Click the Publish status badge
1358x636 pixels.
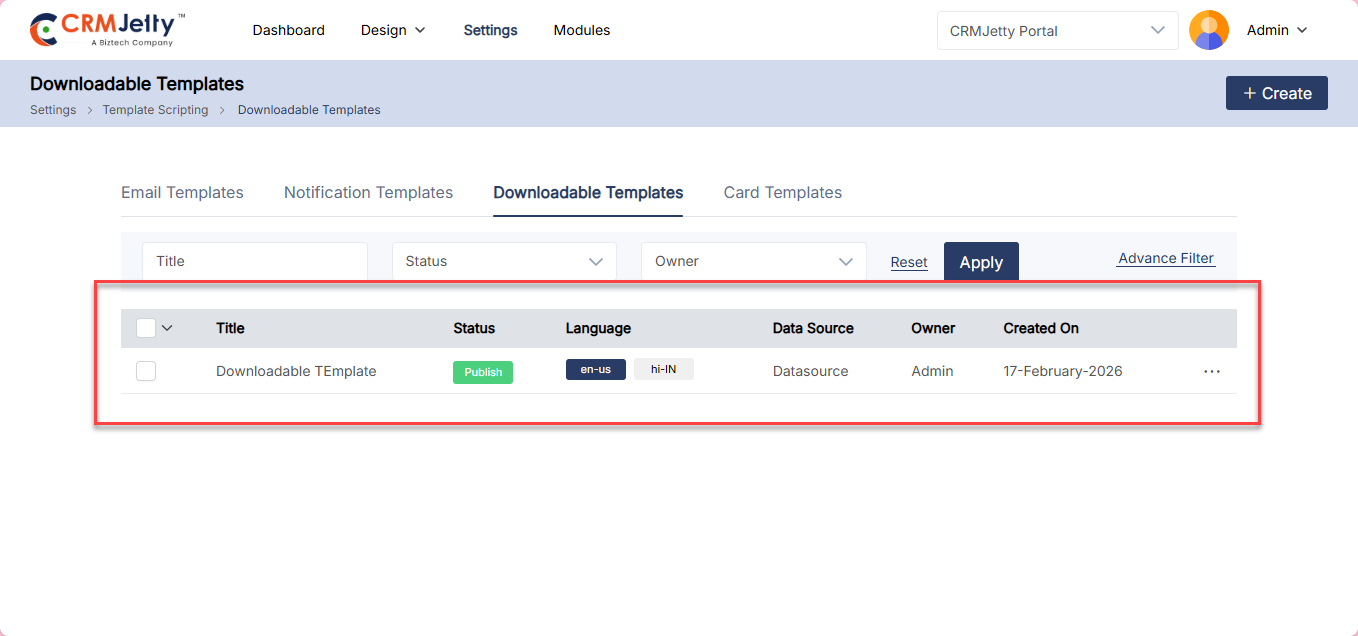tap(483, 372)
